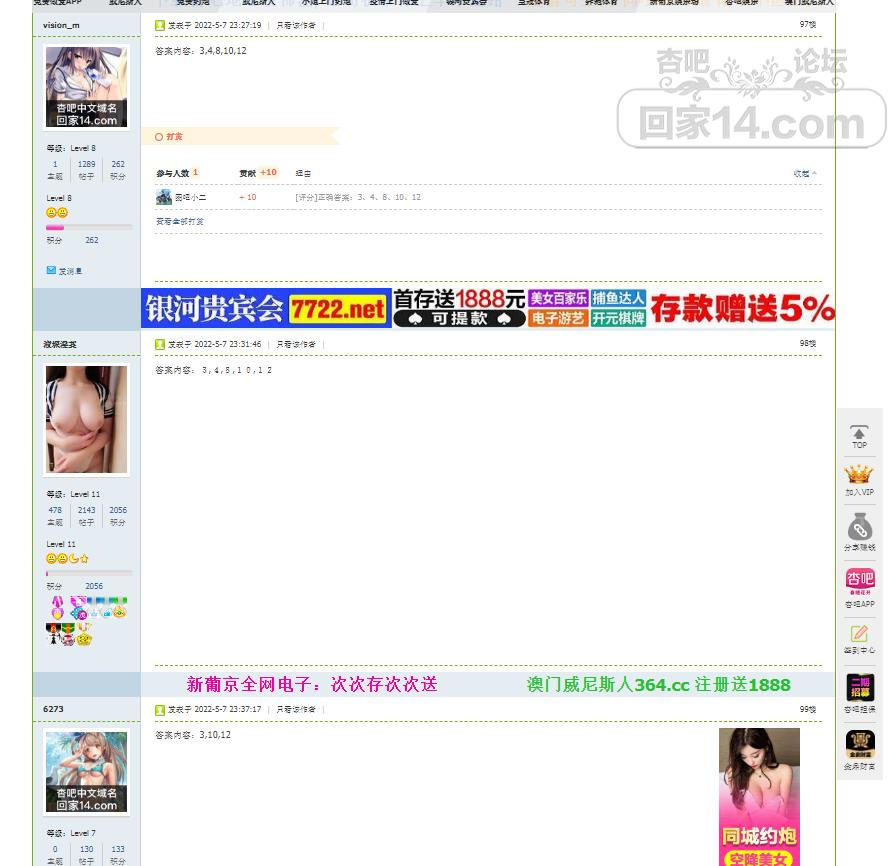Open vision_m avatar thumbnail

click(x=86, y=87)
